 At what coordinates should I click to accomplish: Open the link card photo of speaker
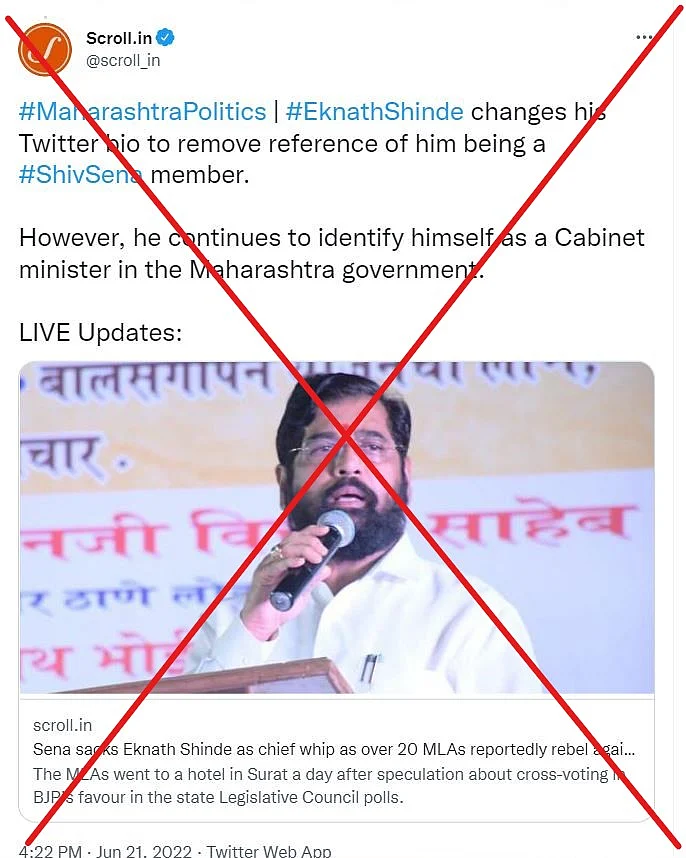click(336, 527)
